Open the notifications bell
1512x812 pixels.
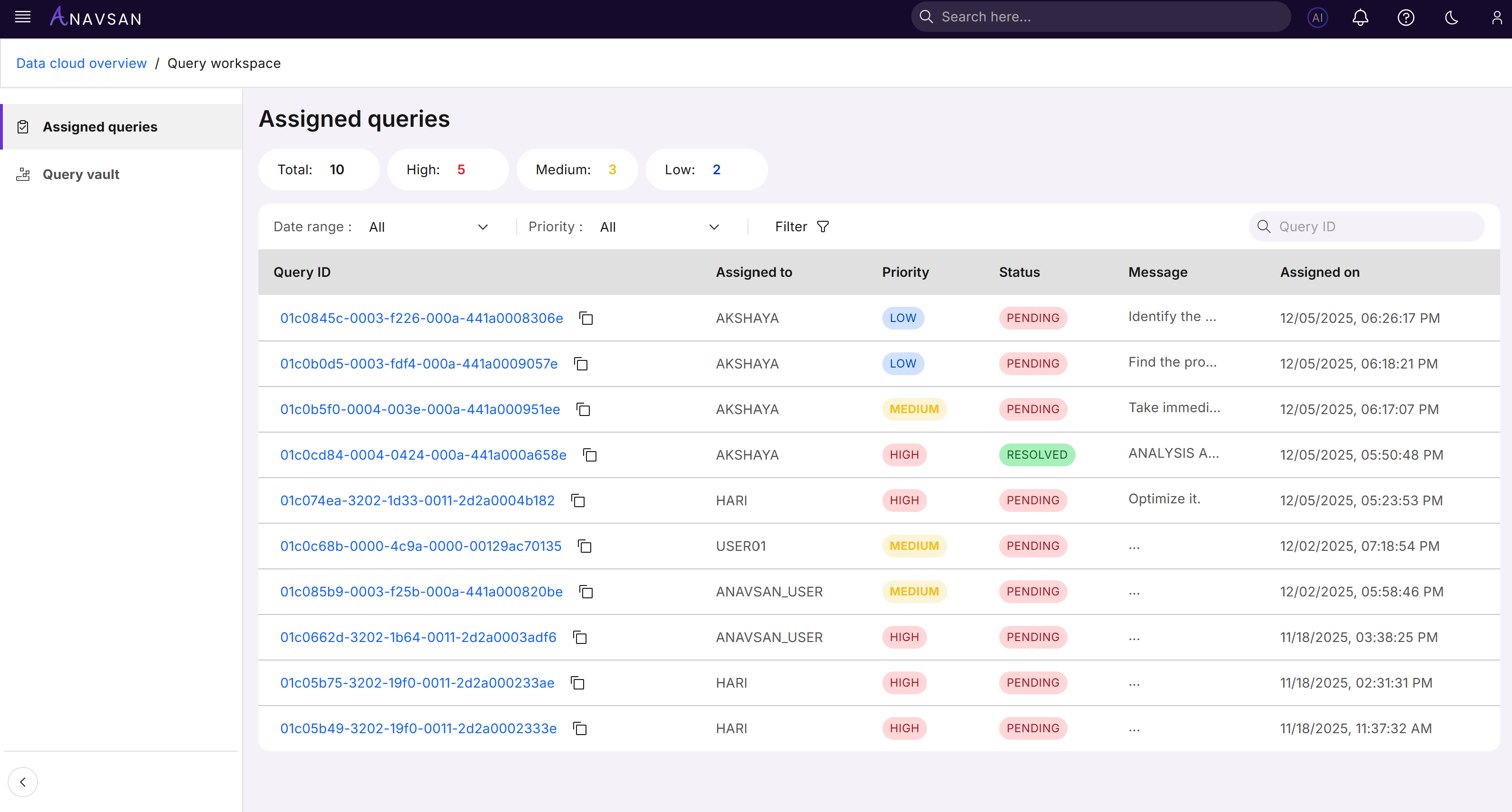pos(1360,18)
